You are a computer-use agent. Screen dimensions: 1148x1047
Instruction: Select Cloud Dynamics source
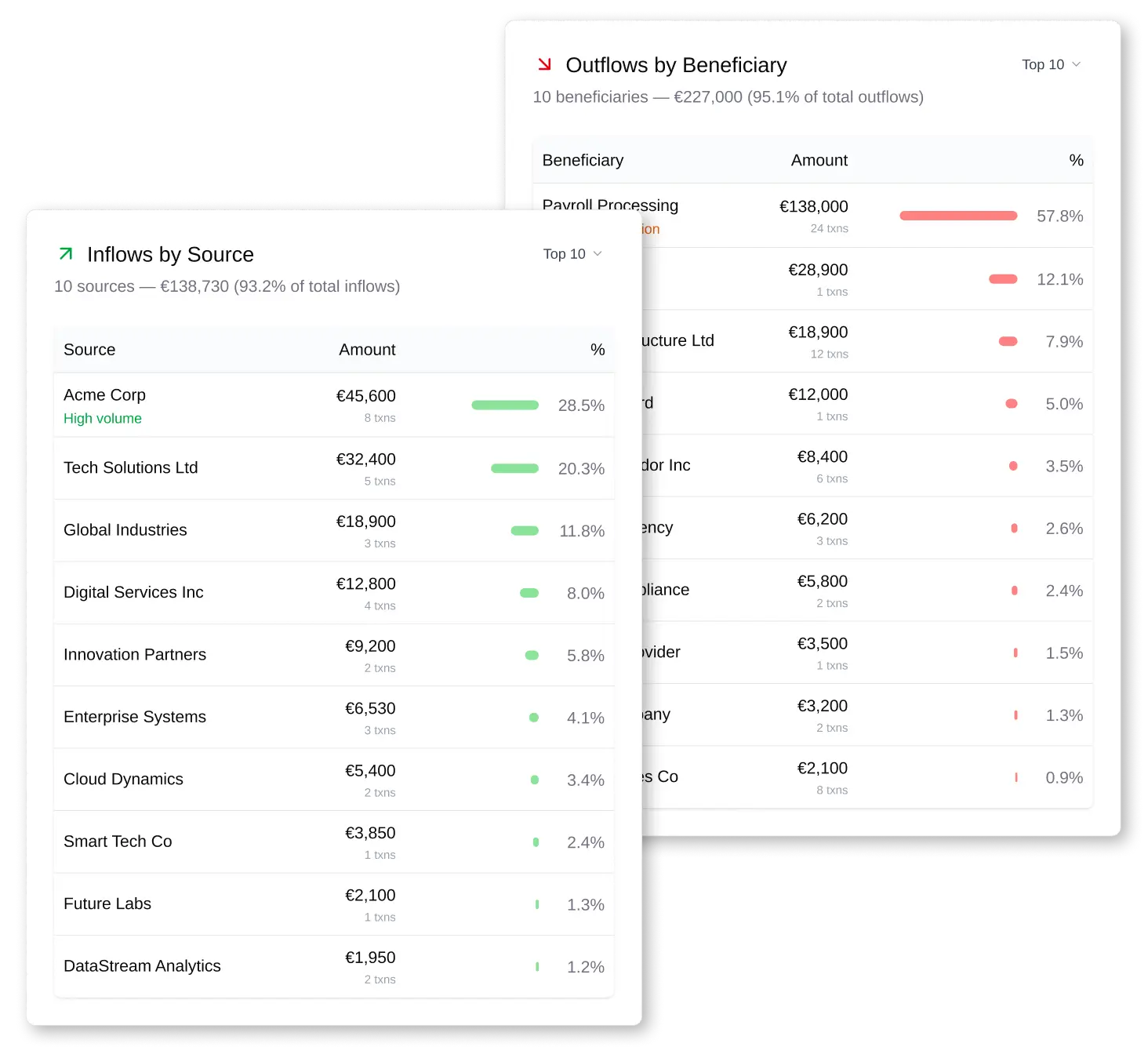coord(334,780)
